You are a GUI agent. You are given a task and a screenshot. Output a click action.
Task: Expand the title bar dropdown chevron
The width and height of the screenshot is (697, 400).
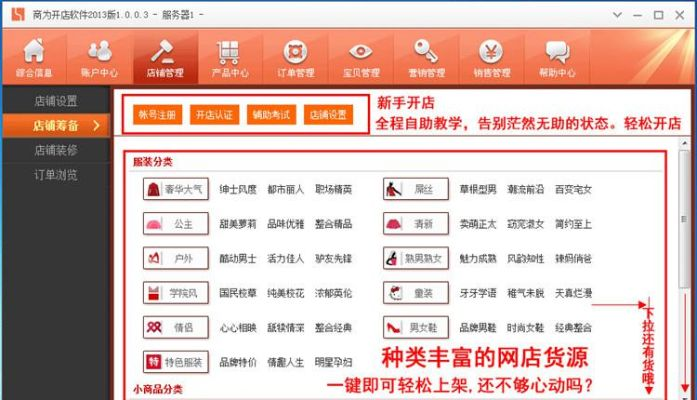pos(617,15)
